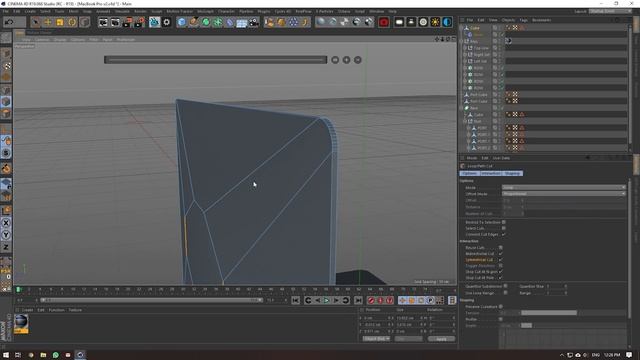Toggle Bidirectional Cut checkbox
This screenshot has width=640, height=360.
point(500,253)
